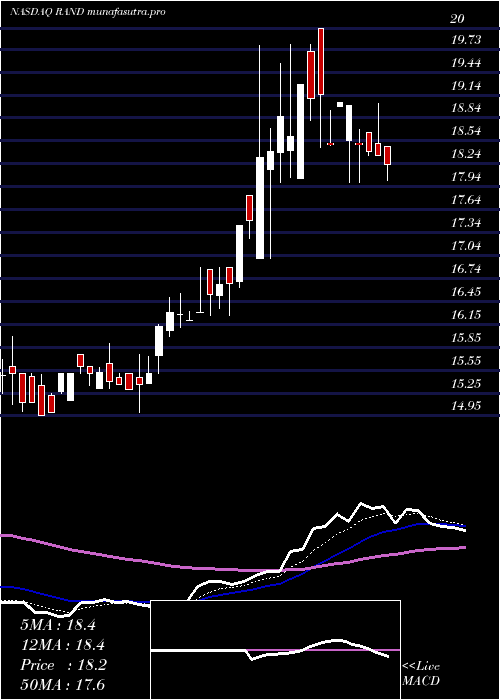Click the tallest red candle reaching 20
The image size is (500, 700).
coord(321,61)
